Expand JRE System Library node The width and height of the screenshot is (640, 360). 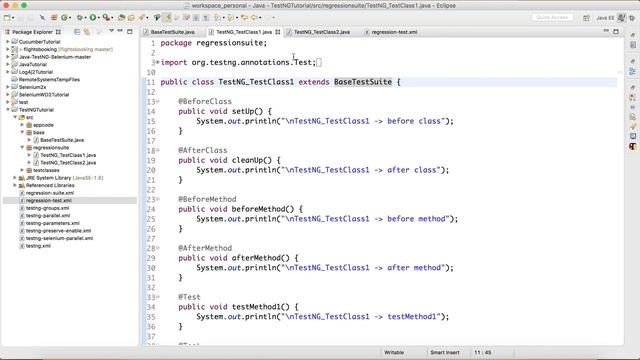point(15,178)
